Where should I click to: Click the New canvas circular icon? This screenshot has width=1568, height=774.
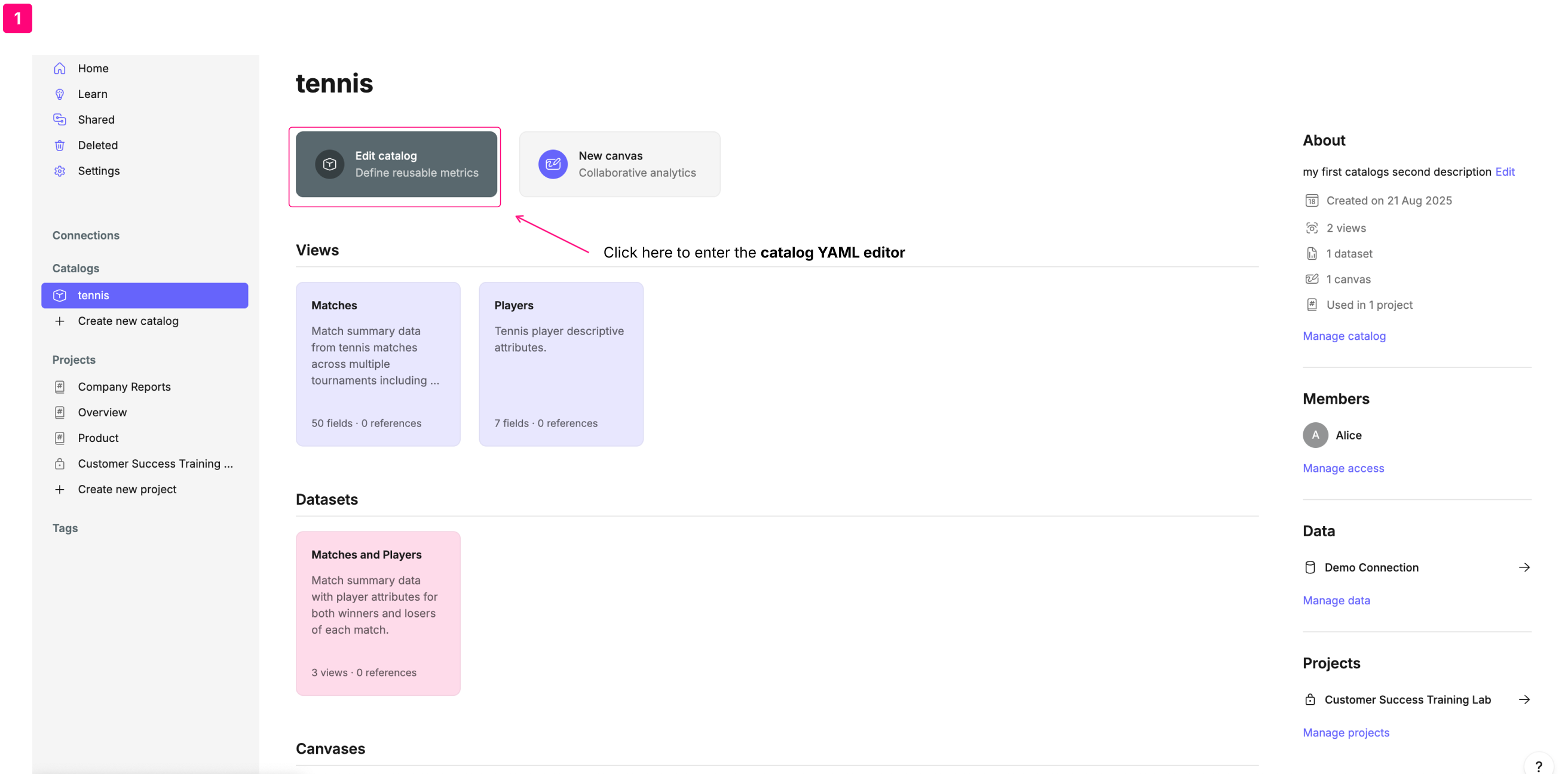click(x=552, y=164)
